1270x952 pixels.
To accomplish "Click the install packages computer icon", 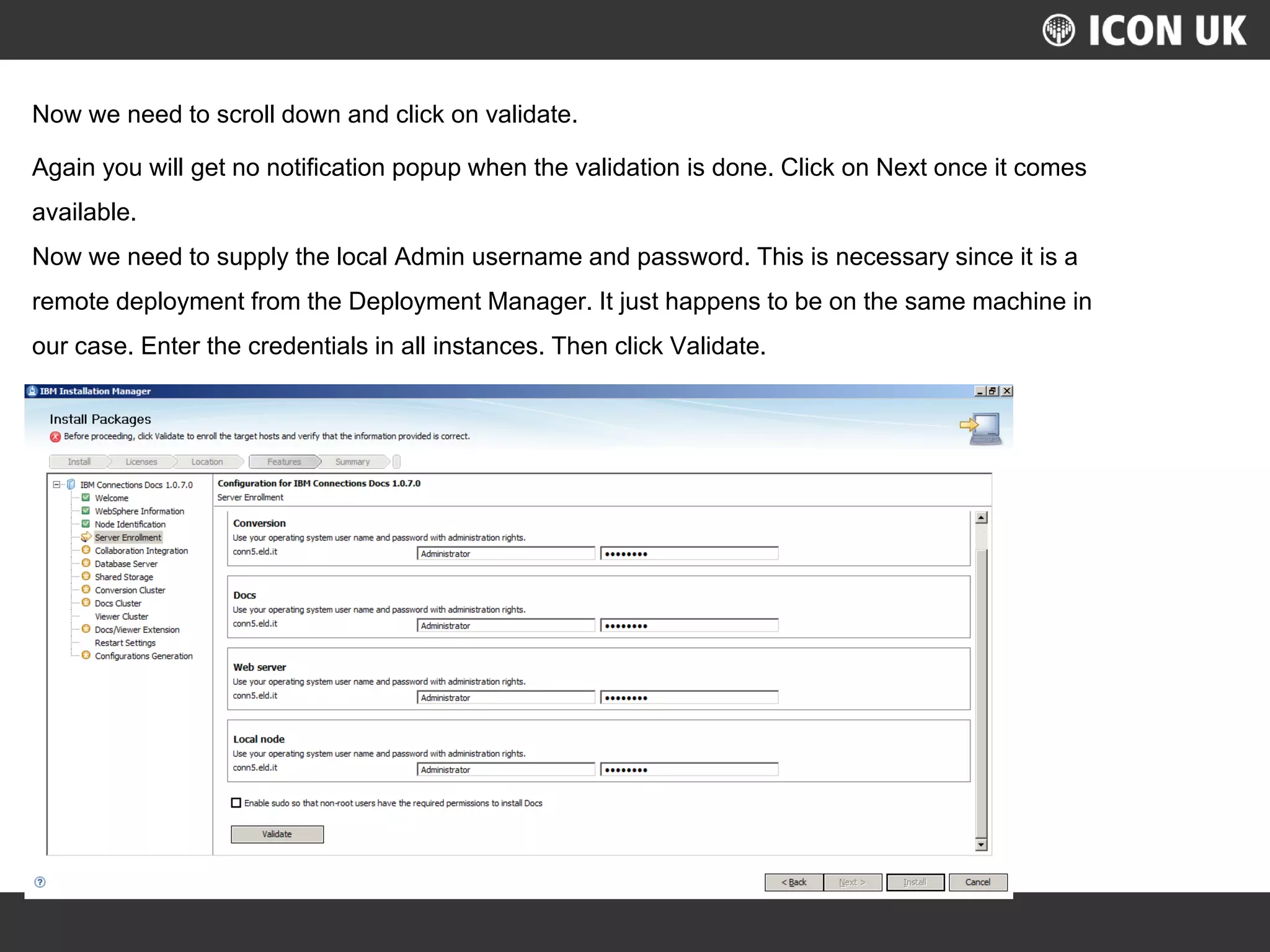I will [981, 429].
